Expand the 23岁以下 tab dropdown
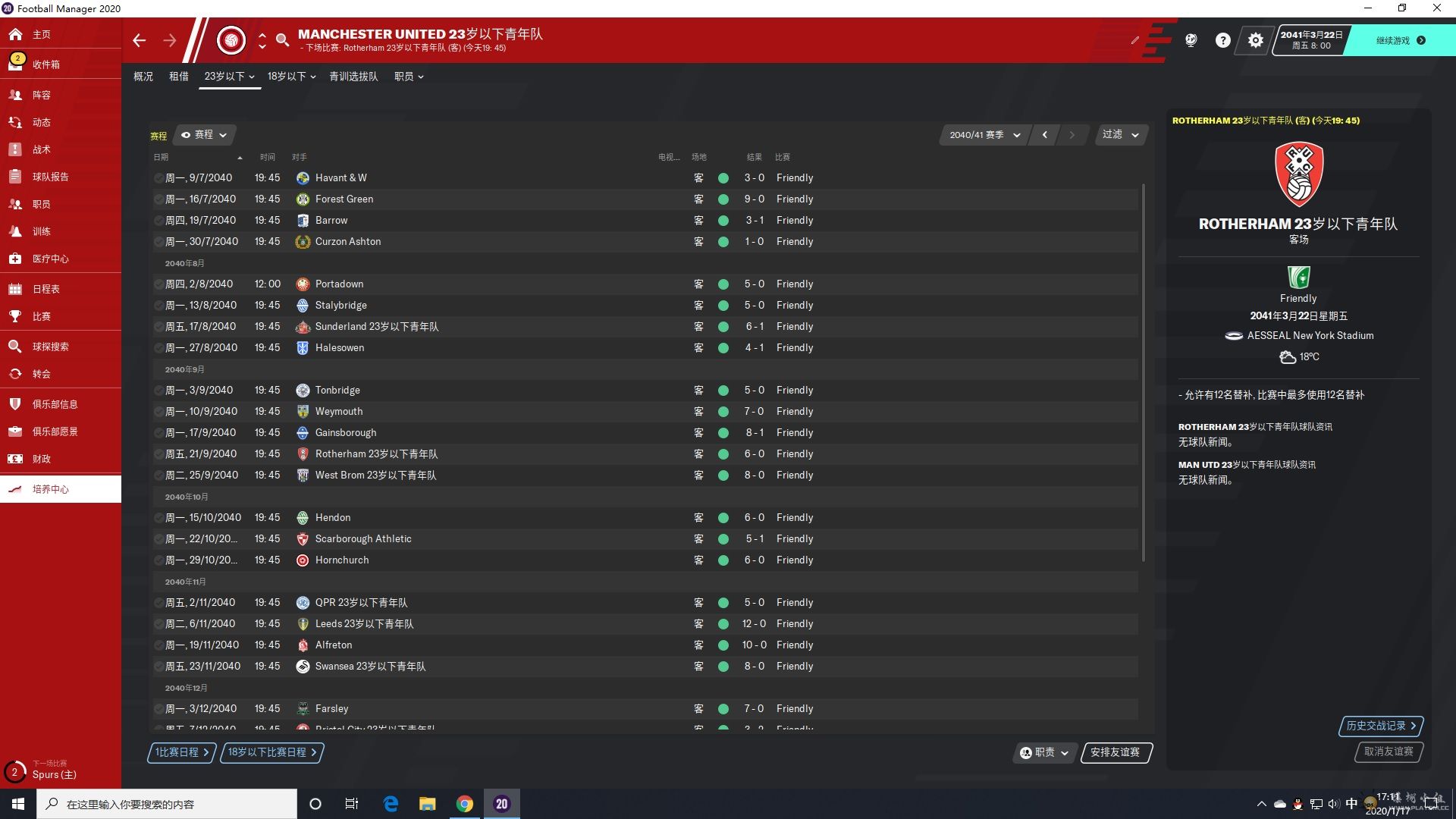 tap(230, 77)
